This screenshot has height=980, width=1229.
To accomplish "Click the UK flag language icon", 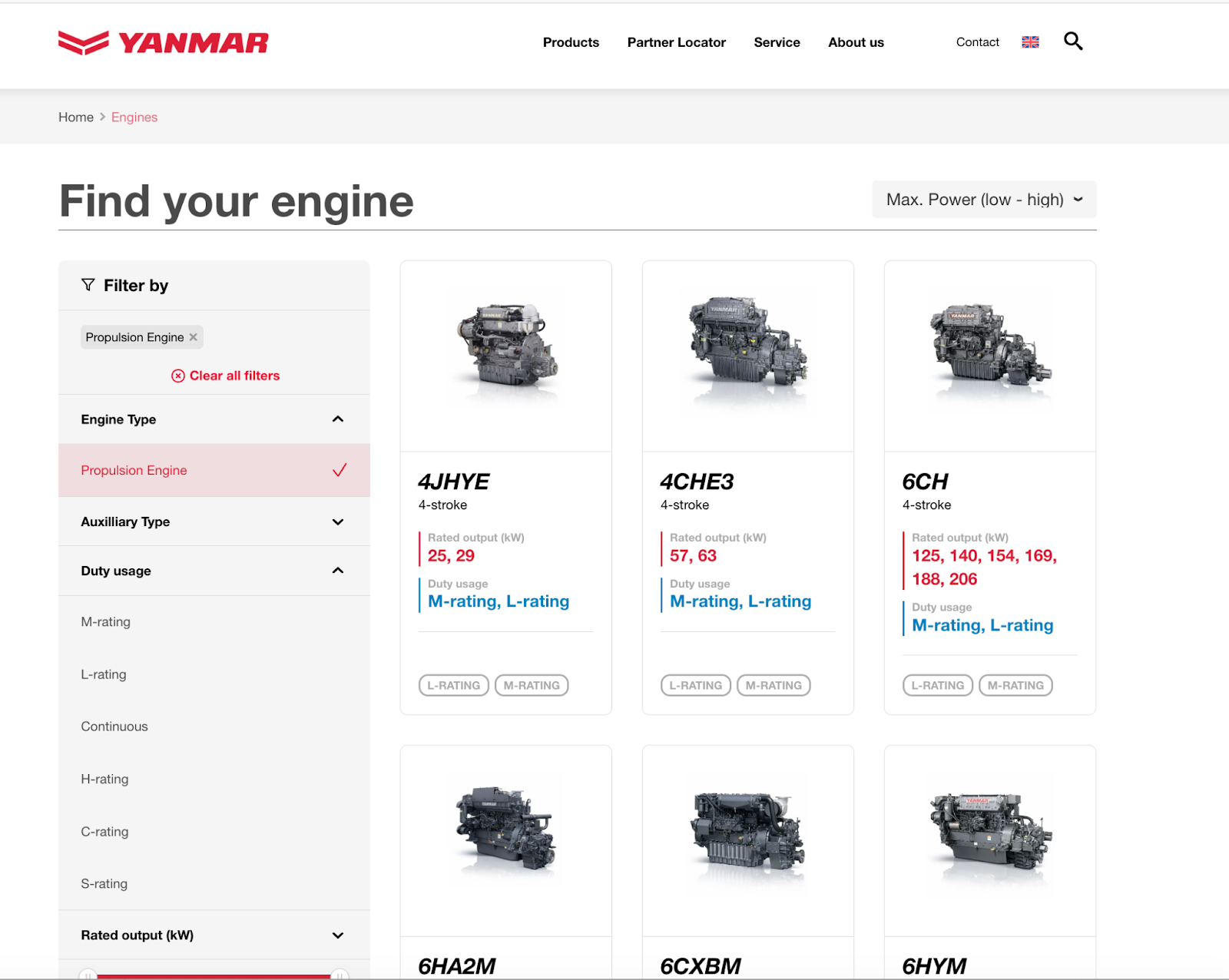I will tap(1030, 42).
